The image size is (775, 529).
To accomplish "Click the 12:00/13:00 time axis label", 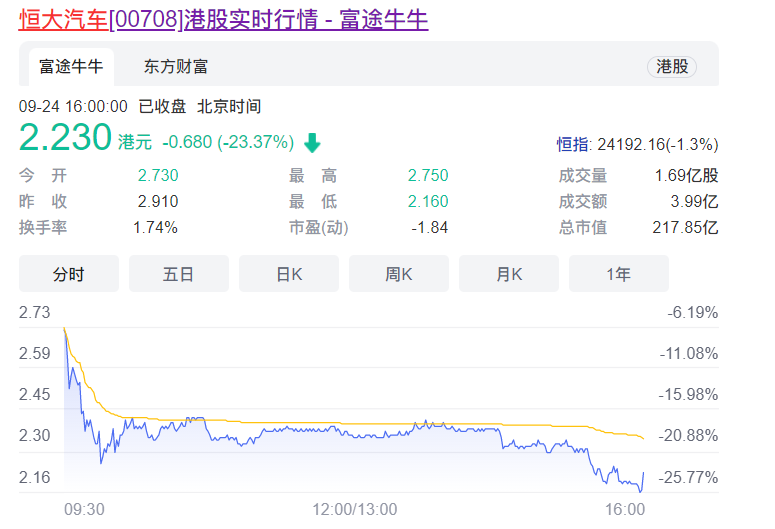I will pos(355,509).
